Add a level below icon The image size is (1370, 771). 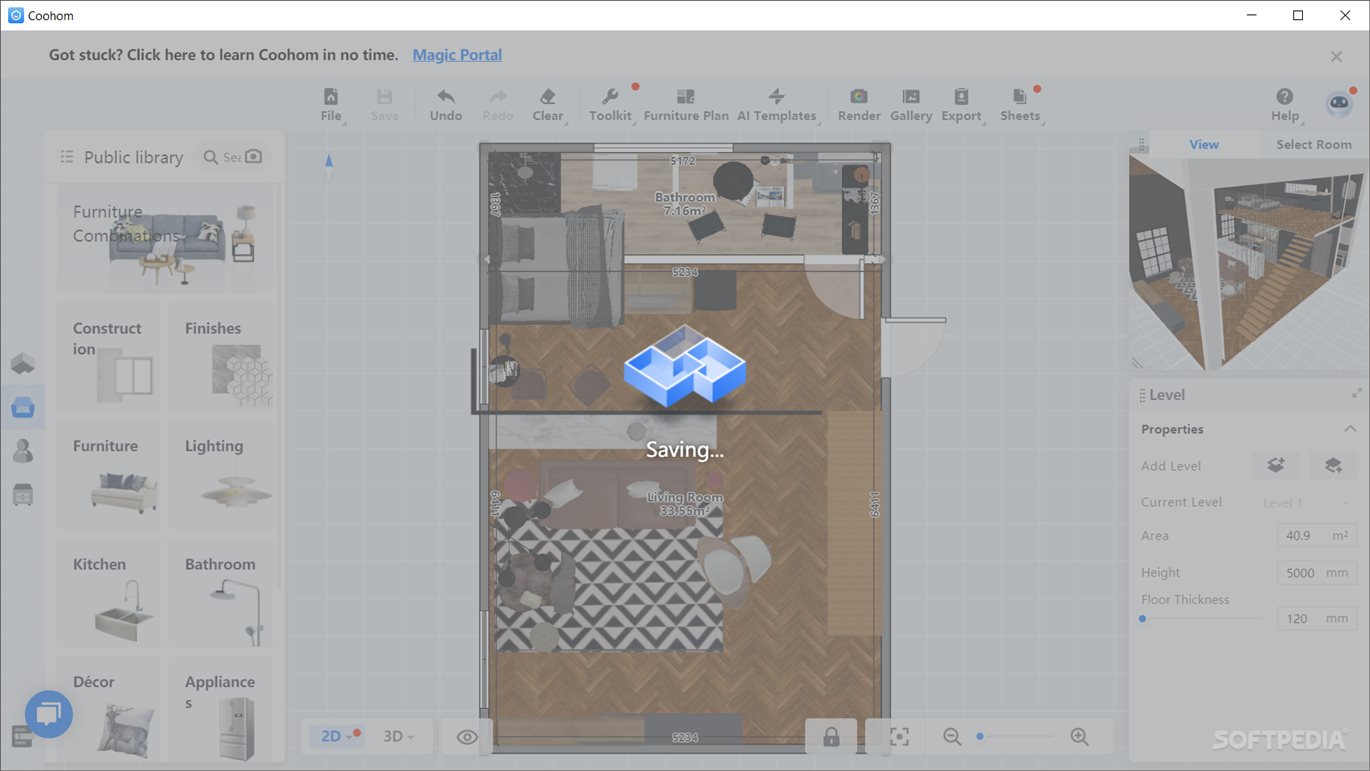click(x=1333, y=465)
